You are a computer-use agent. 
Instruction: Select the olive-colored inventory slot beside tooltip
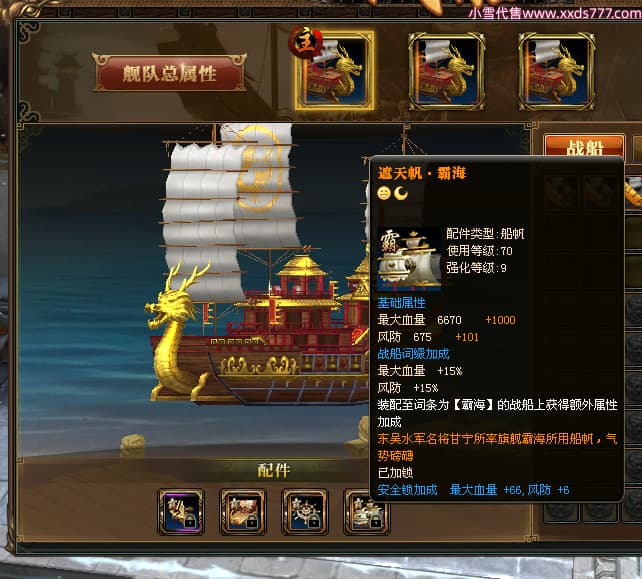coord(634,232)
